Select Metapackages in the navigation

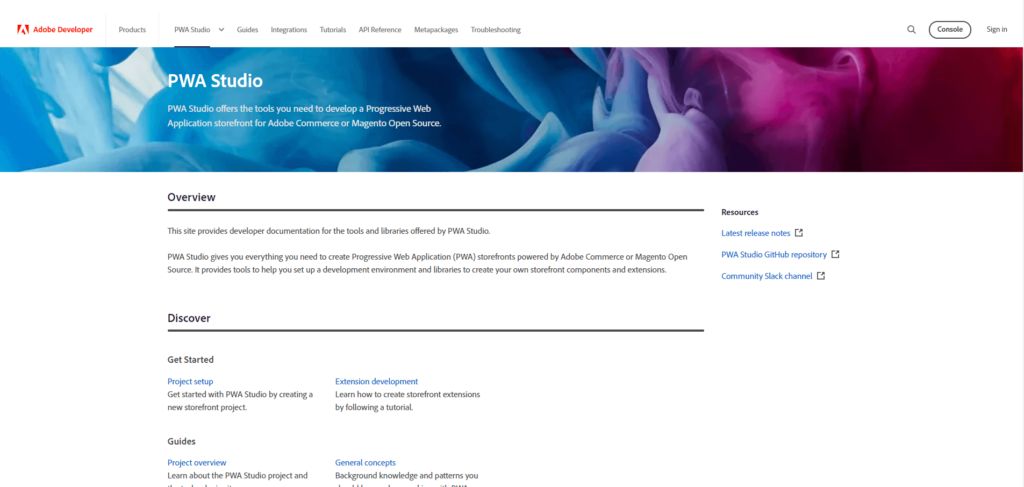[x=436, y=29]
